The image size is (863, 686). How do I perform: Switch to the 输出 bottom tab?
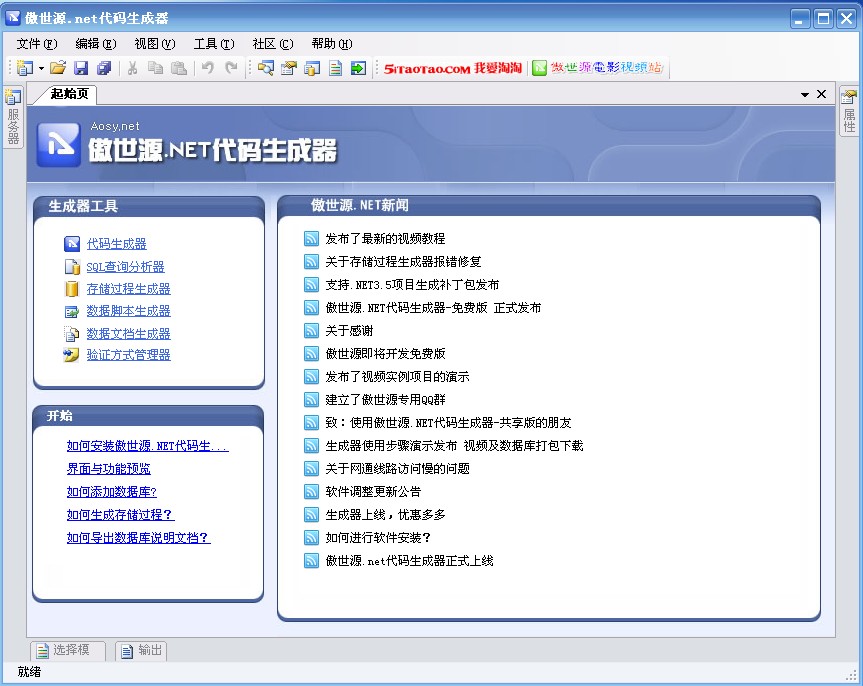tap(141, 651)
